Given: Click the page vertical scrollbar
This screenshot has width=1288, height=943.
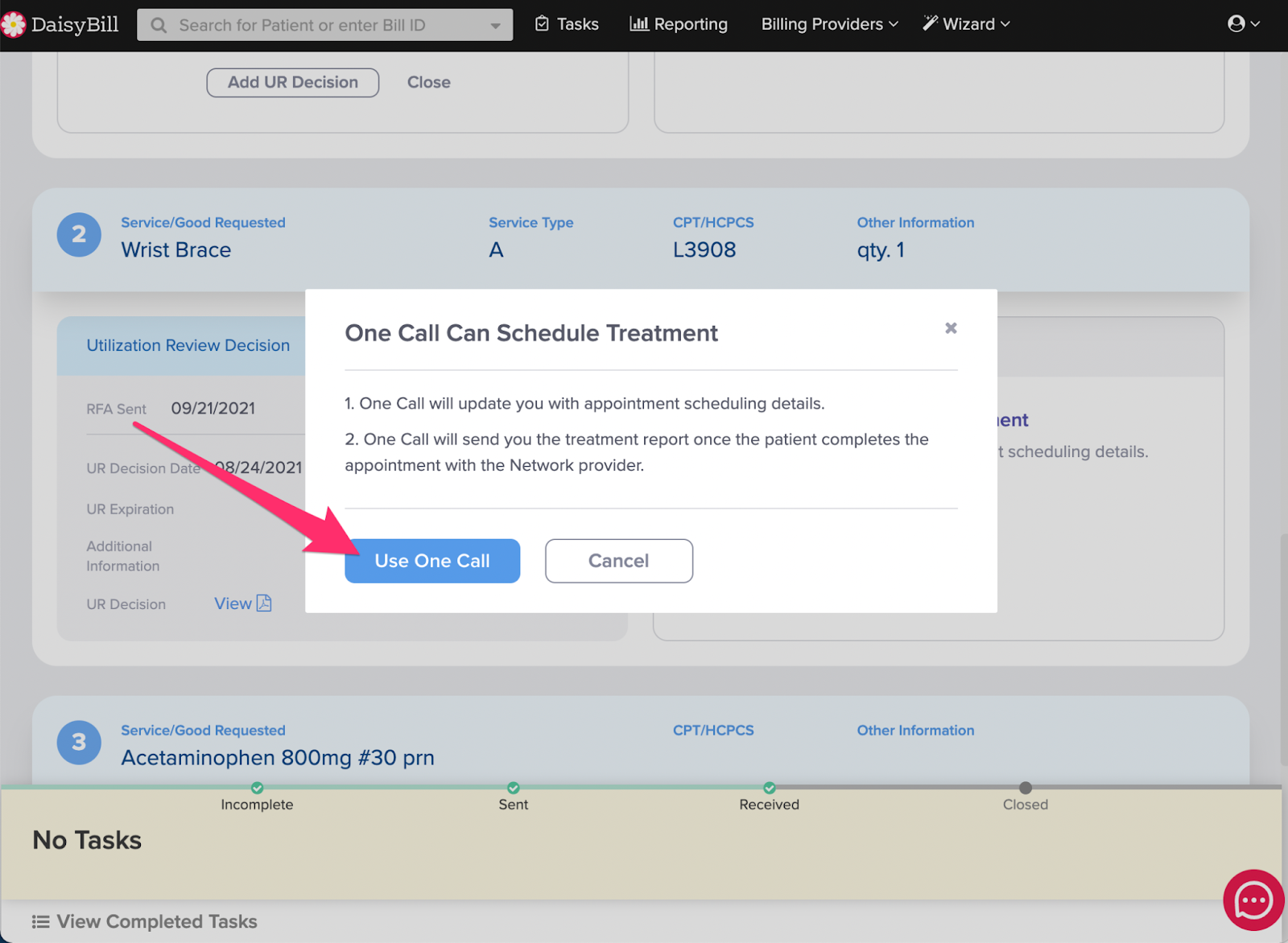Looking at the screenshot, I should pos(1282,648).
